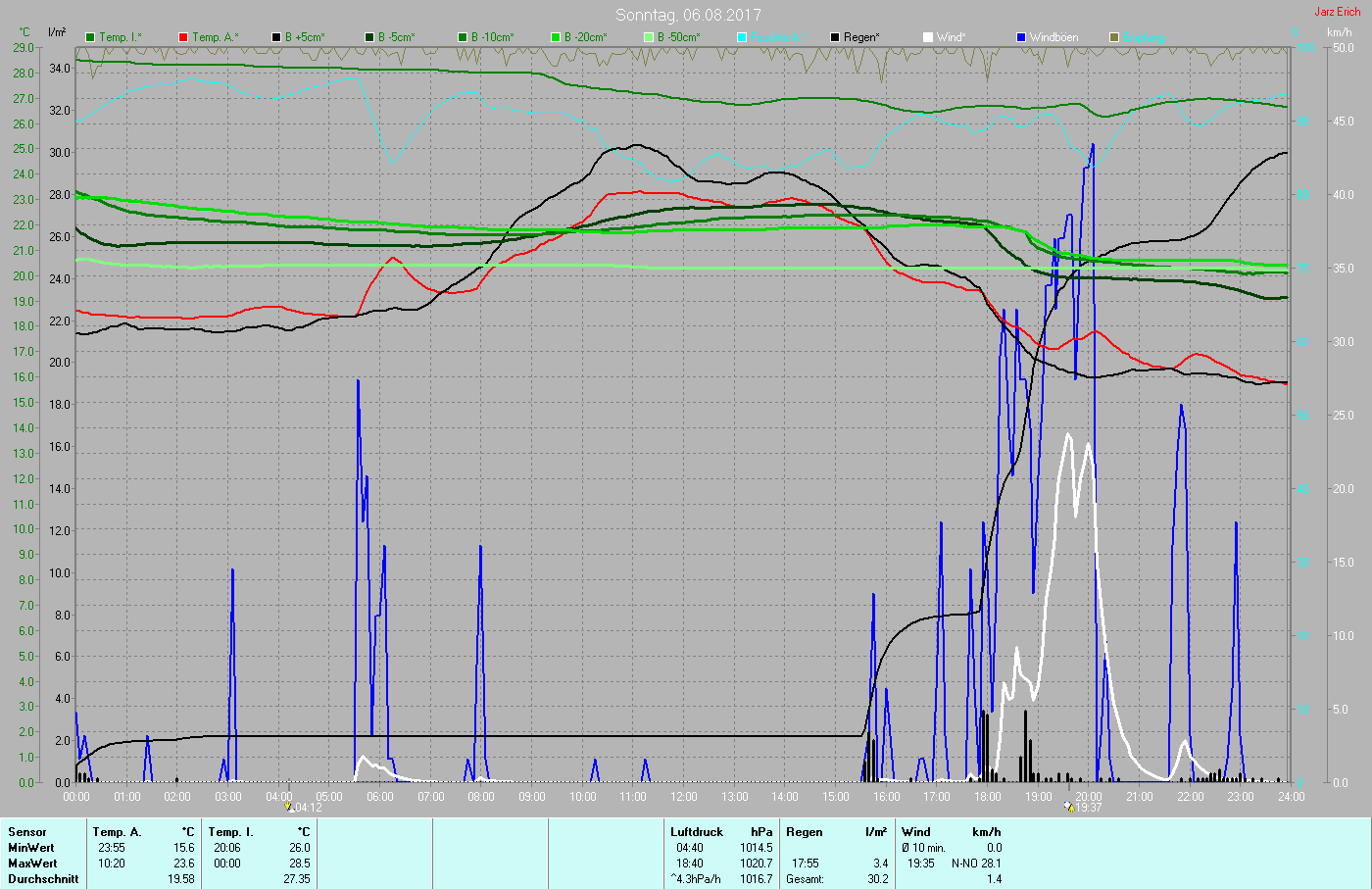The width and height of the screenshot is (1372, 889).
Task: Click the black B +5cm legend swatch
Action: (276, 37)
